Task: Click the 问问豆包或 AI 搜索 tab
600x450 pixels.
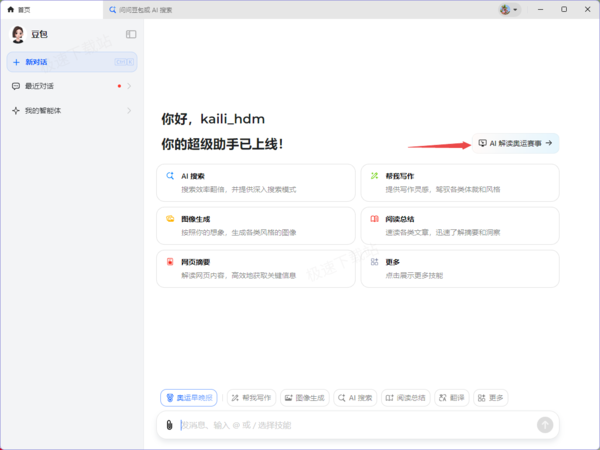Action: pos(141,10)
